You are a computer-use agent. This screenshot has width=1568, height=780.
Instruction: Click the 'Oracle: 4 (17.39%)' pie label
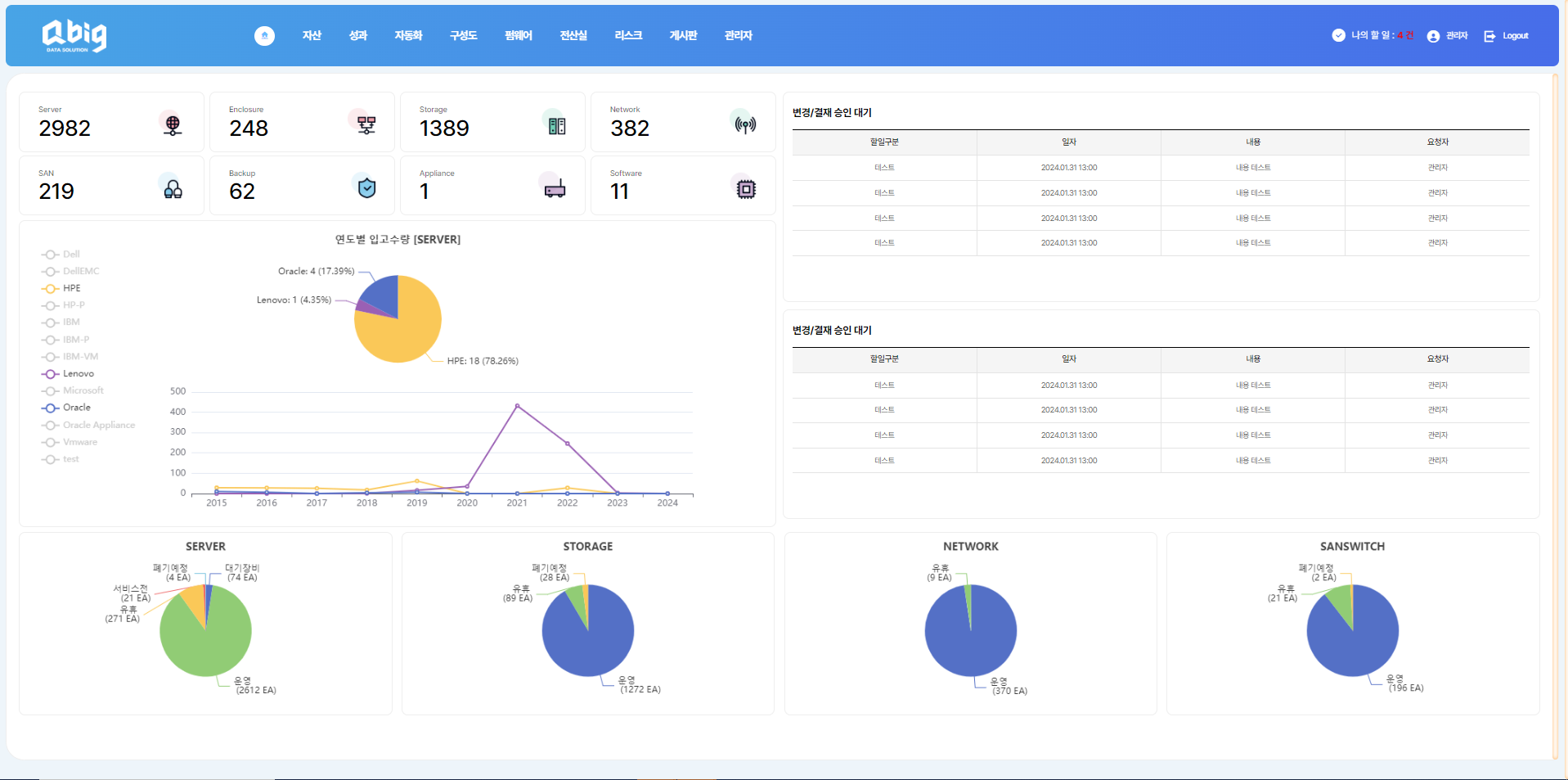[x=317, y=271]
